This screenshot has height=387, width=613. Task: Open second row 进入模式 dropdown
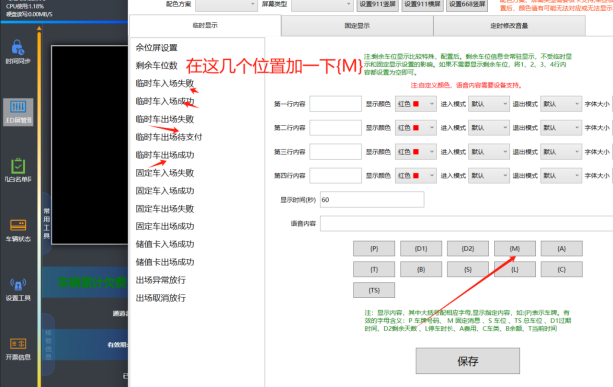[489, 128]
